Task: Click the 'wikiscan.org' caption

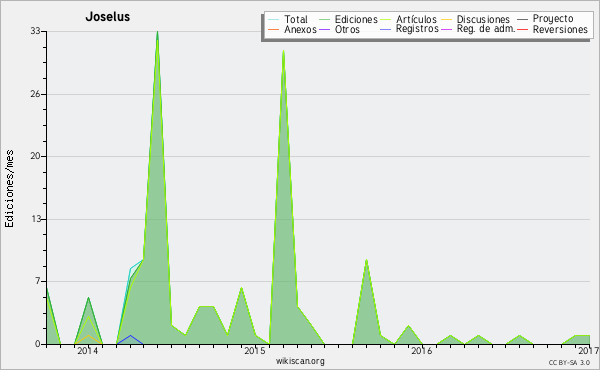Action: pos(300,361)
